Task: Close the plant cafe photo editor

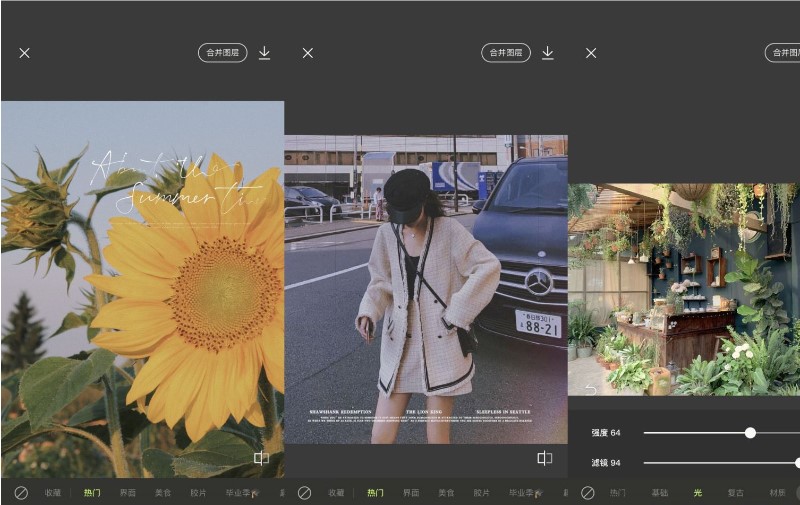Action: [591, 53]
